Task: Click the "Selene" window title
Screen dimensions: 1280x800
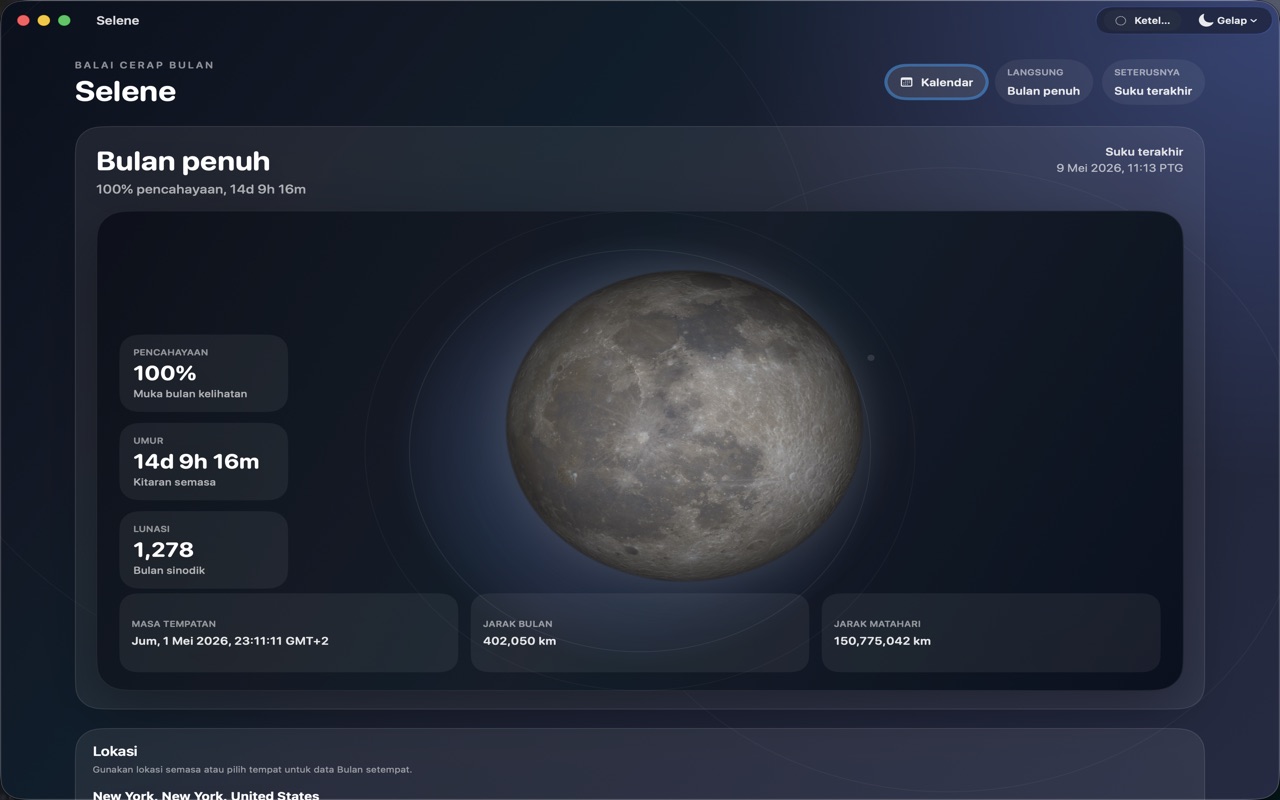Action: point(118,20)
